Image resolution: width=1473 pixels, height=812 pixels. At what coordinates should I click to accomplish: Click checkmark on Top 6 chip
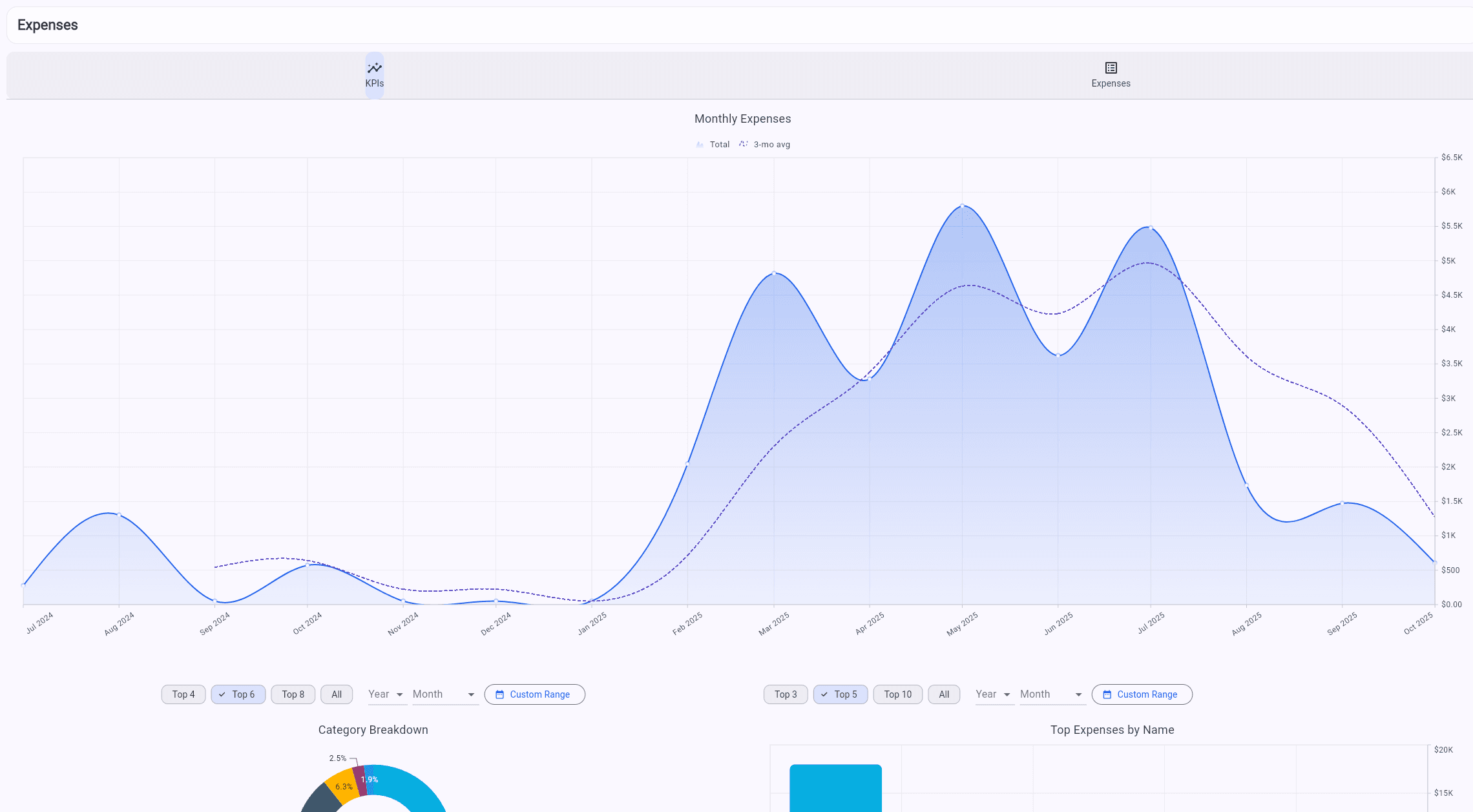[x=222, y=694]
